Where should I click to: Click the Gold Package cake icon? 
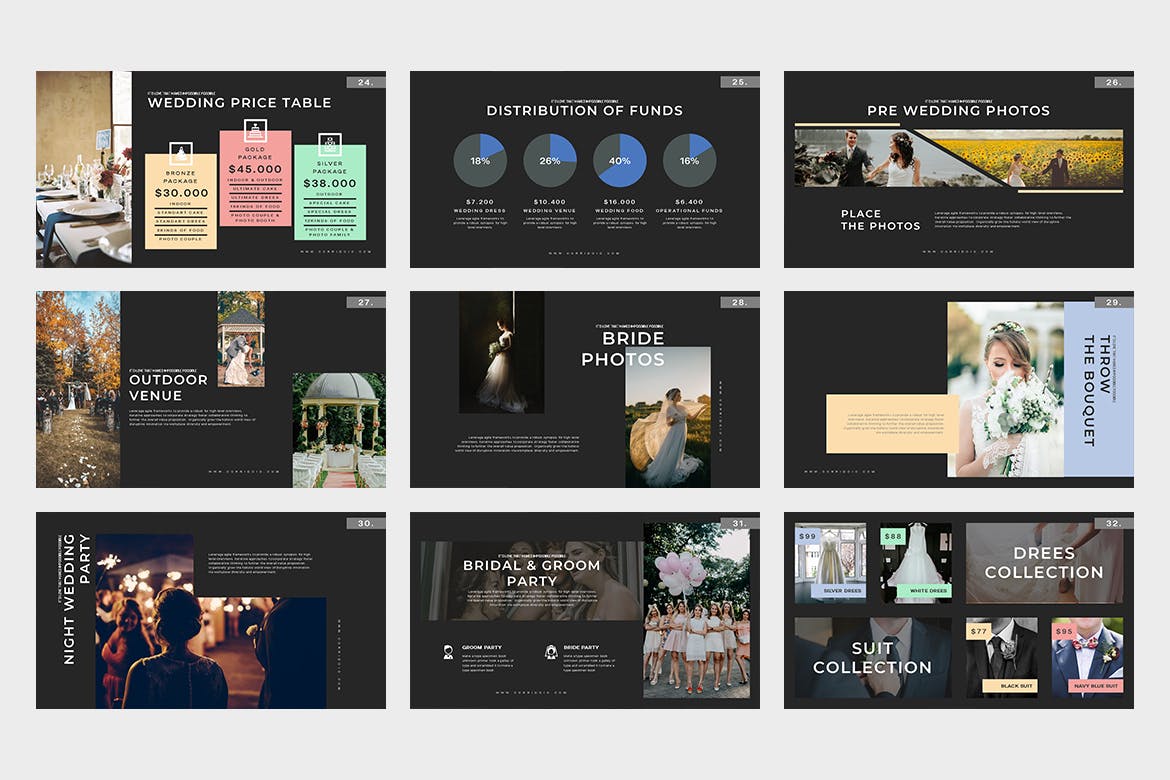(x=255, y=130)
